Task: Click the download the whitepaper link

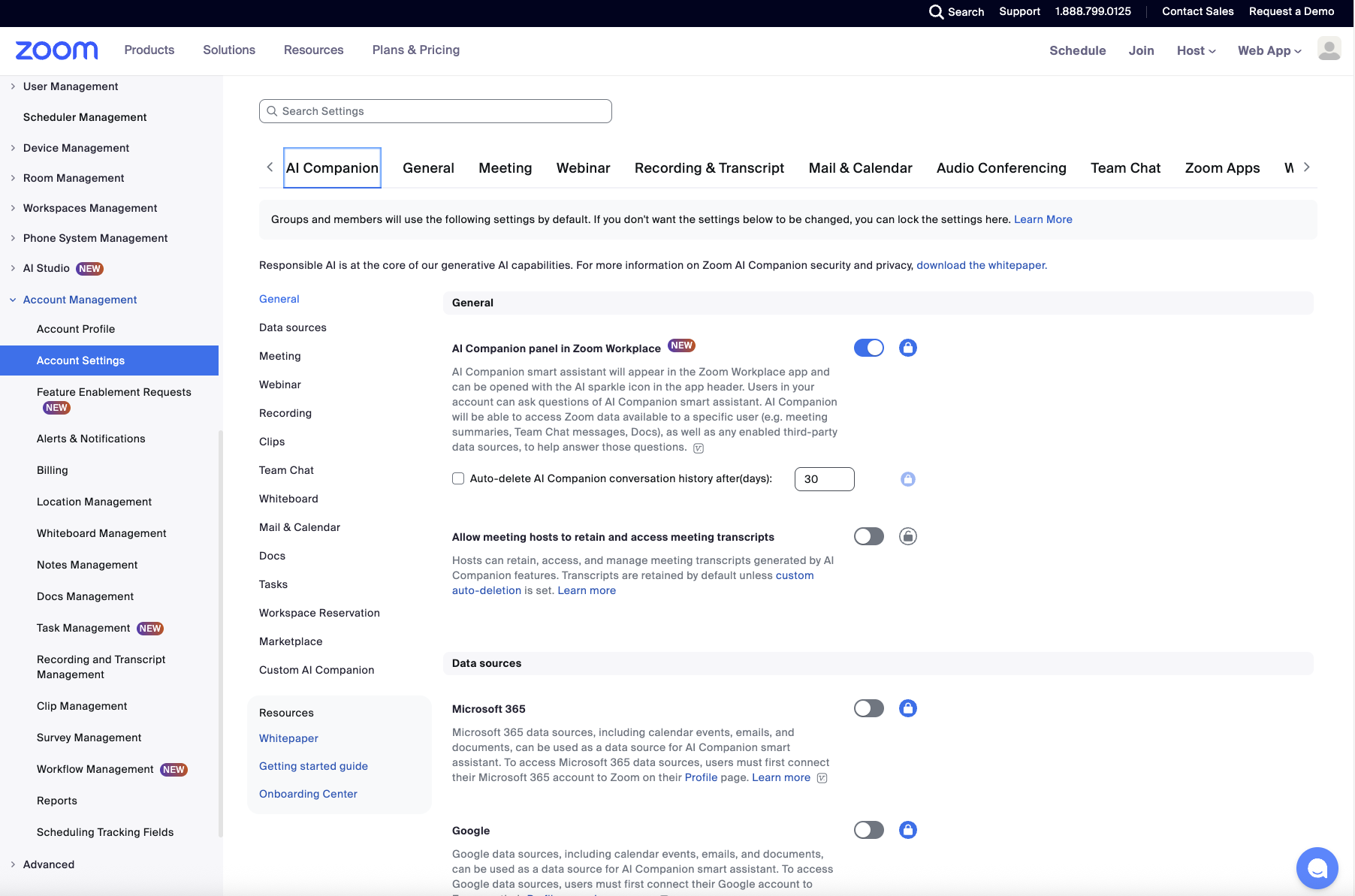Action: [x=981, y=265]
